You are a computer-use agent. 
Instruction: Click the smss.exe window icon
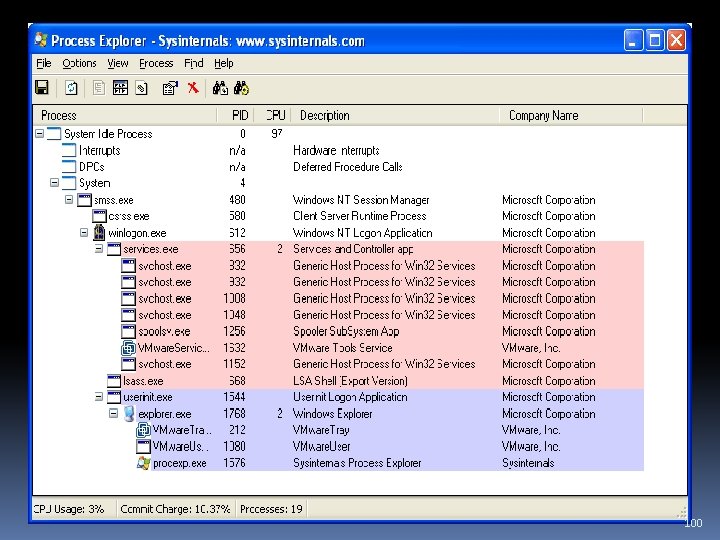[x=84, y=200]
